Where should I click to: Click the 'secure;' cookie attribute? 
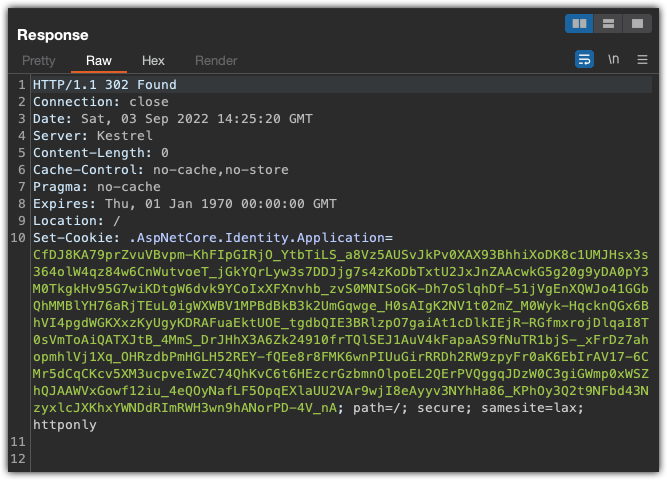point(444,408)
